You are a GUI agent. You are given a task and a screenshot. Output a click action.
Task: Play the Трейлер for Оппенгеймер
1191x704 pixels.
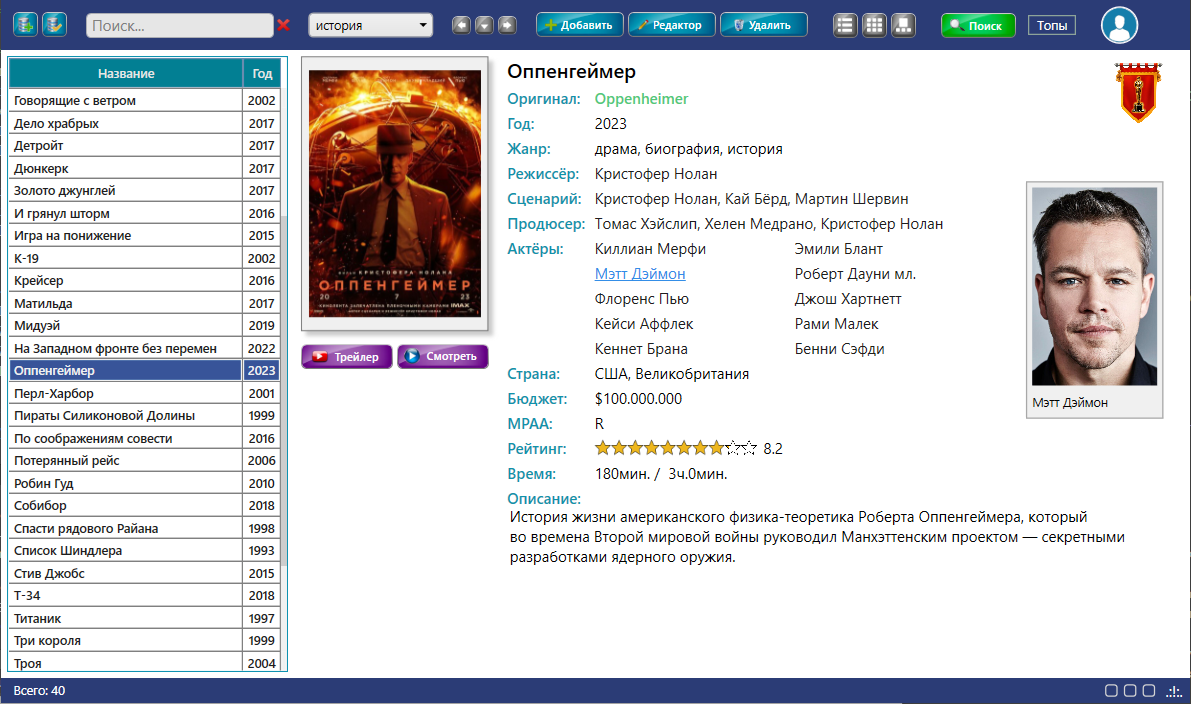pyautogui.click(x=347, y=356)
